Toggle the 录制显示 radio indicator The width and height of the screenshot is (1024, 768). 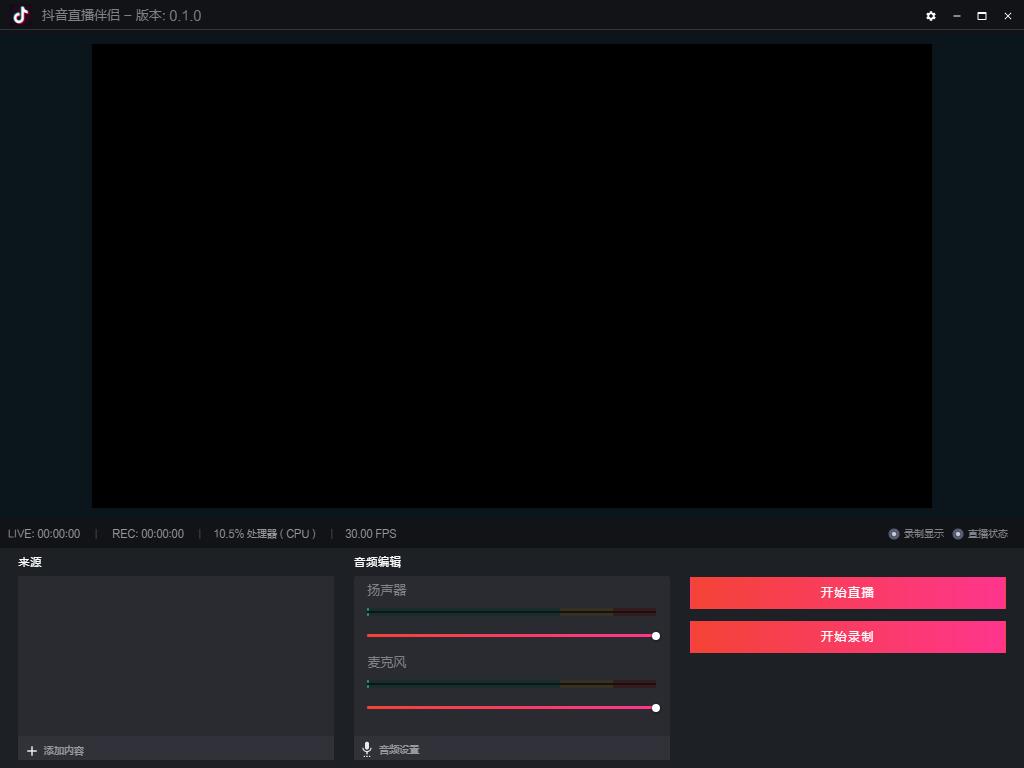click(894, 534)
